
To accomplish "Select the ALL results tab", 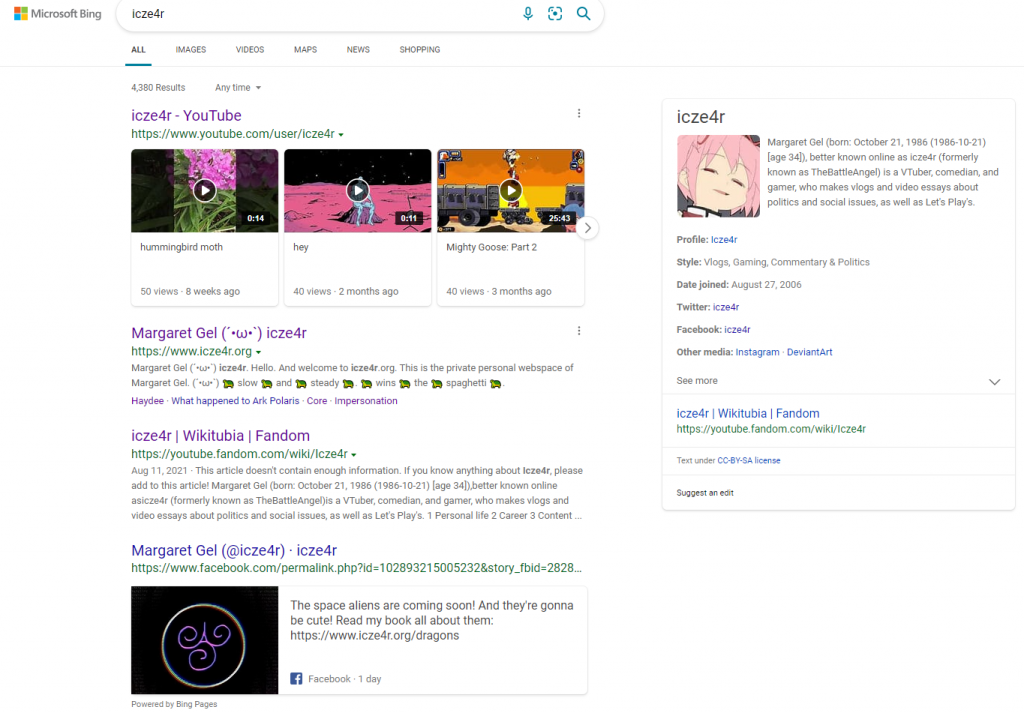I will [x=138, y=50].
